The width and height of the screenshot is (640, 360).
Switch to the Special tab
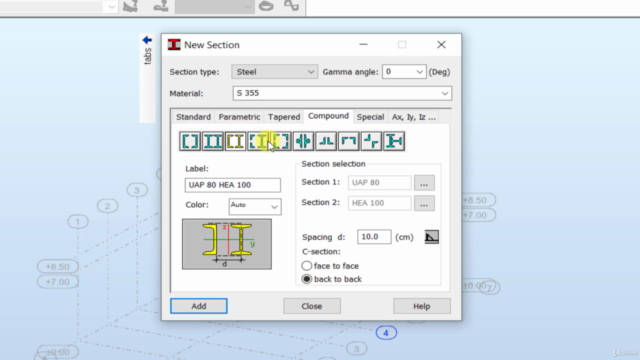[370, 117]
